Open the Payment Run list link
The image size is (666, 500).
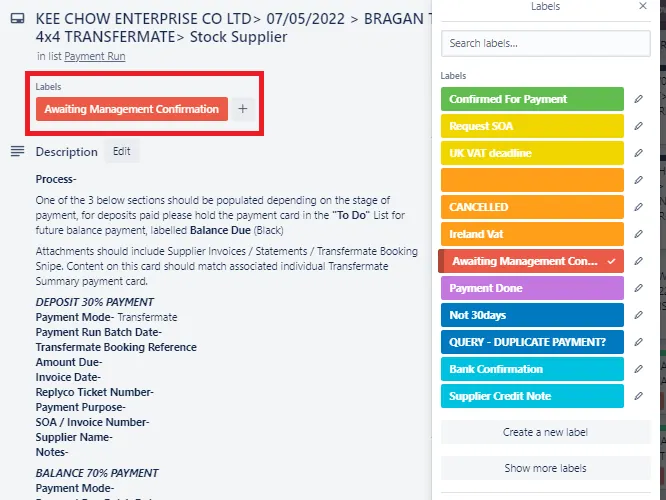(x=95, y=56)
